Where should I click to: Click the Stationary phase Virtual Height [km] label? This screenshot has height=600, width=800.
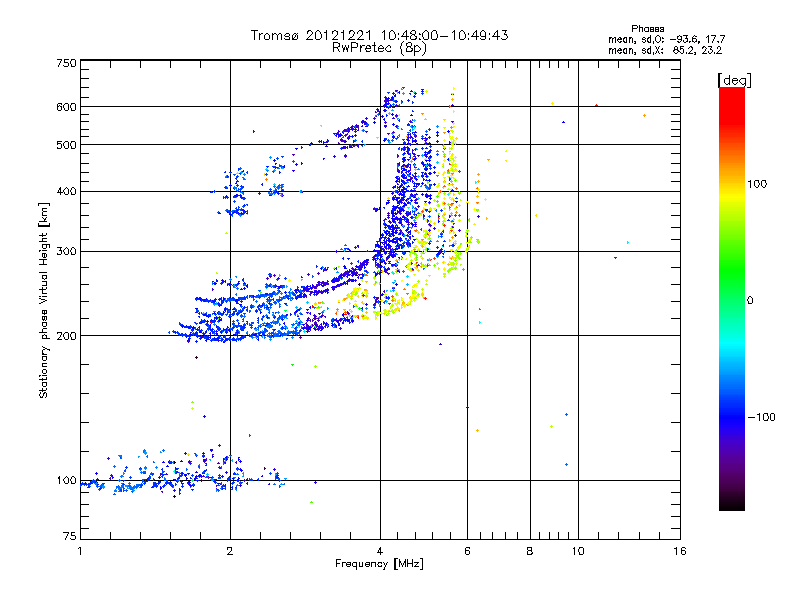tap(44, 301)
